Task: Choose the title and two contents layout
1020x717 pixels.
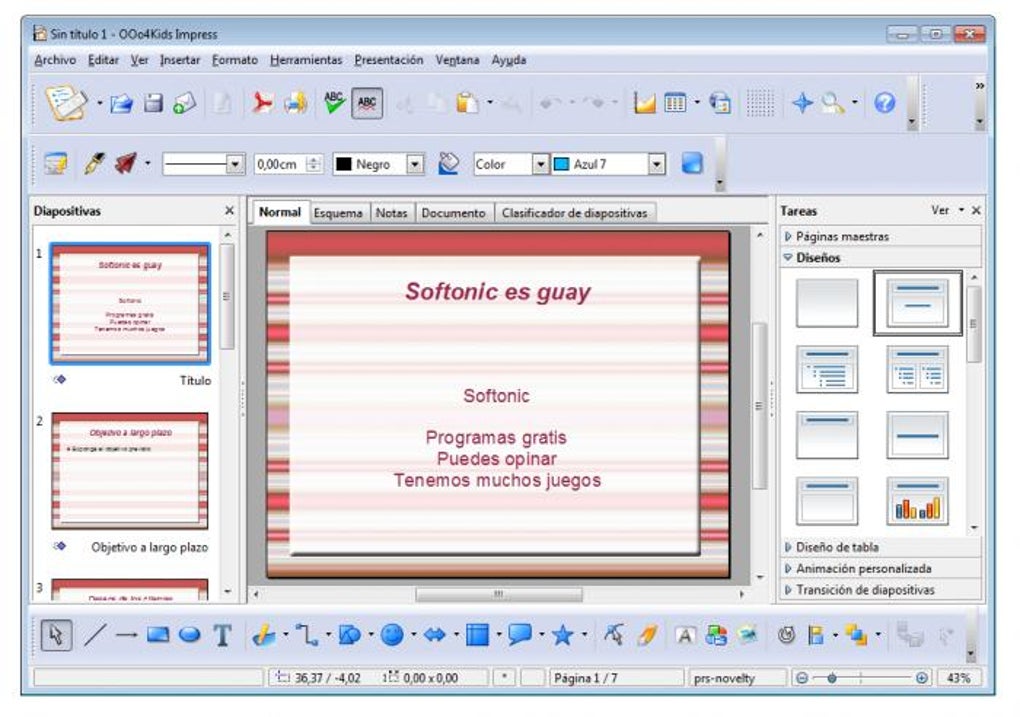Action: pyautogui.click(x=917, y=369)
